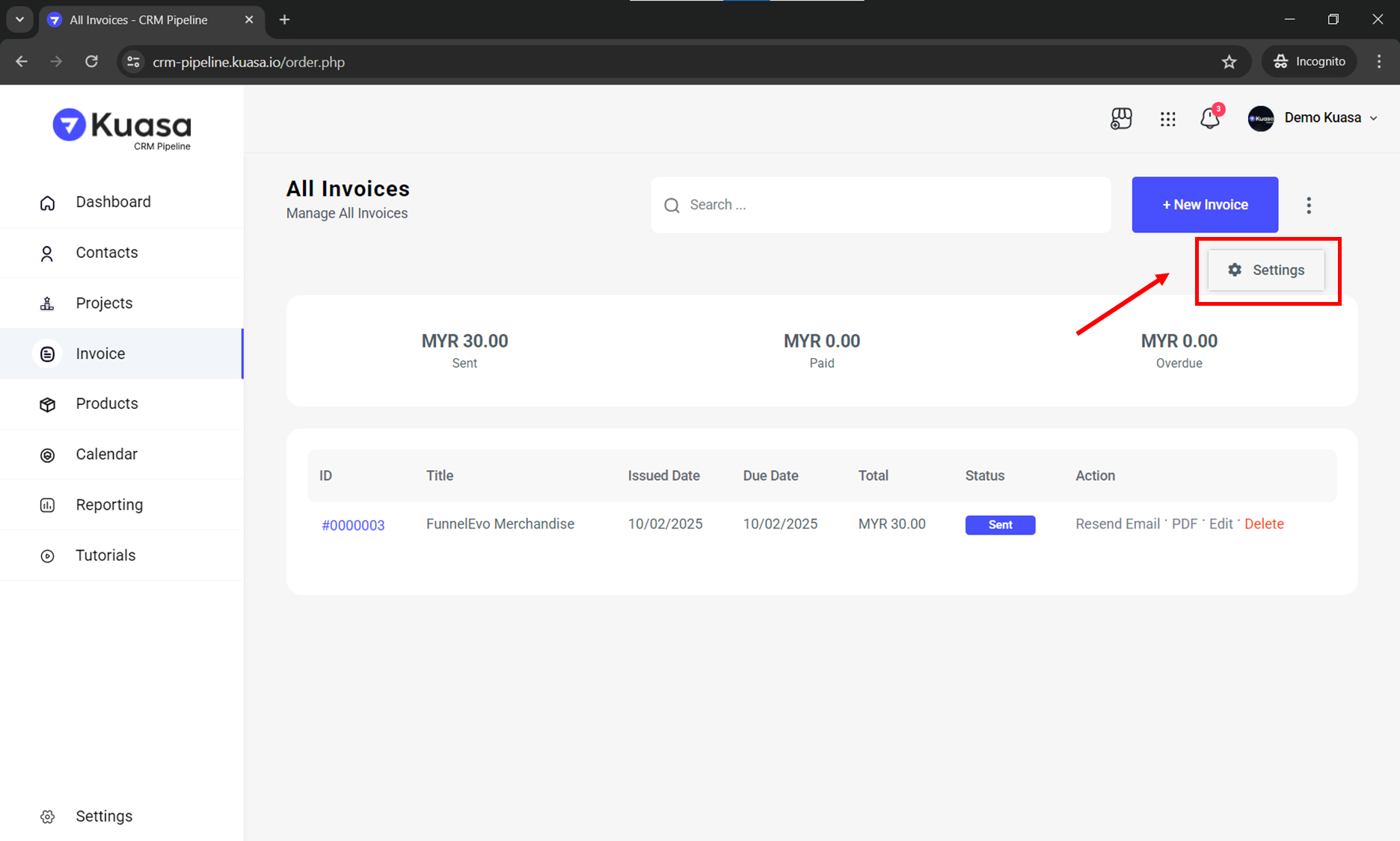The width and height of the screenshot is (1400, 841).
Task: Open Contacts from the sidebar
Action: (106, 253)
